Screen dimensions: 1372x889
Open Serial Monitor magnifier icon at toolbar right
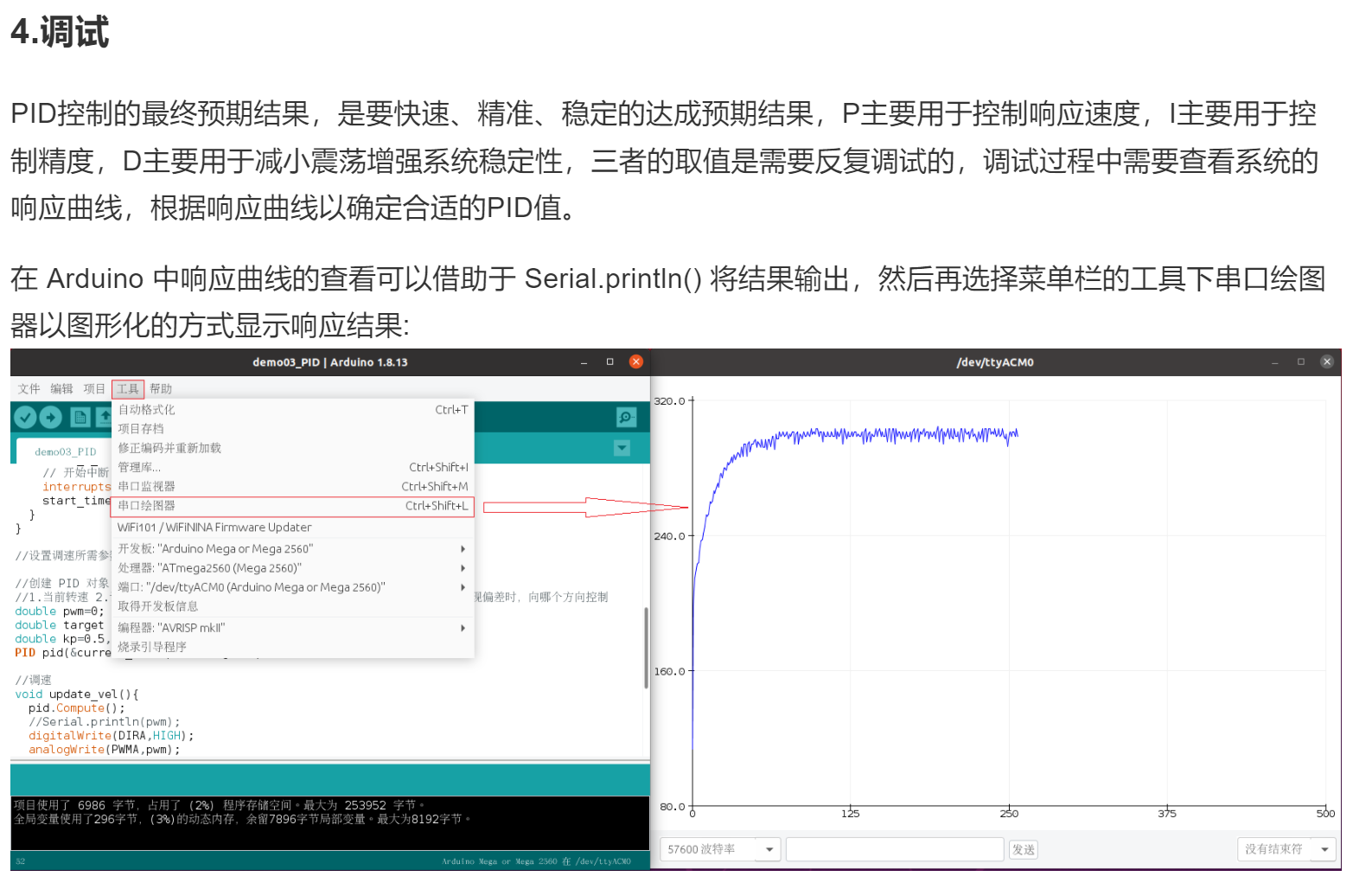tap(627, 418)
